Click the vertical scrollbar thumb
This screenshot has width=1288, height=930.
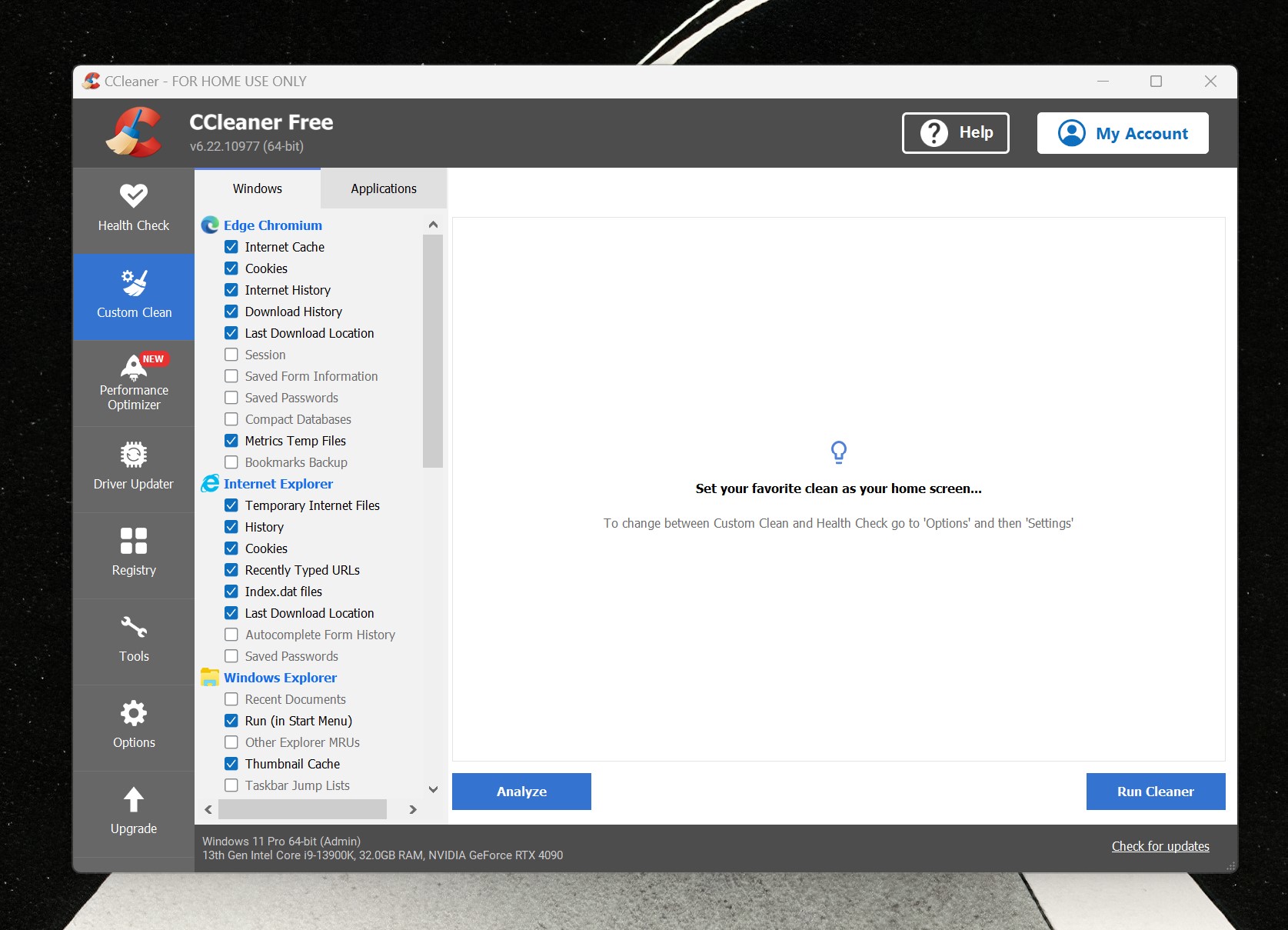click(433, 351)
